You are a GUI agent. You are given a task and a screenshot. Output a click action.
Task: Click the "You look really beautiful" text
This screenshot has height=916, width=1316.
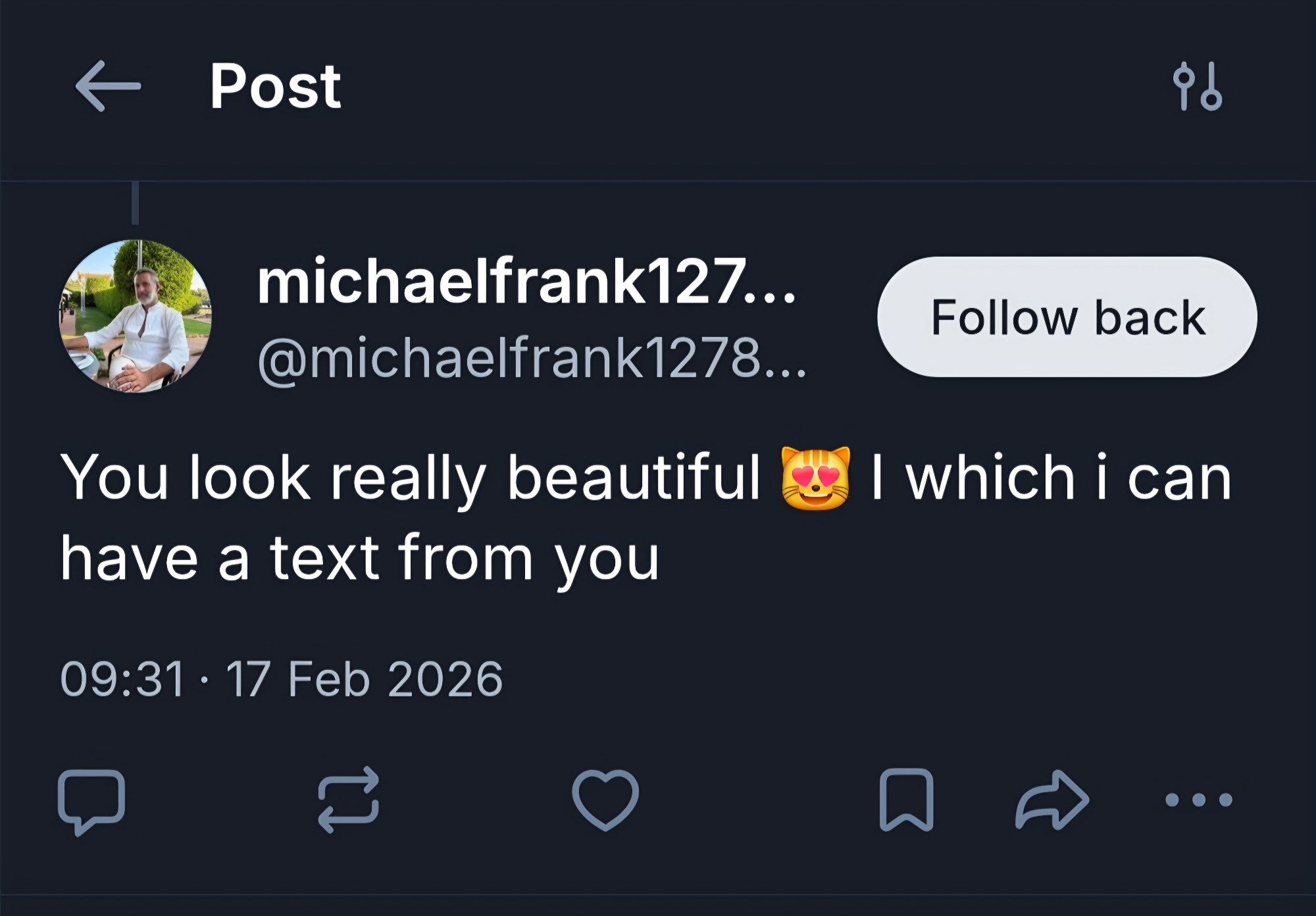pos(410,478)
